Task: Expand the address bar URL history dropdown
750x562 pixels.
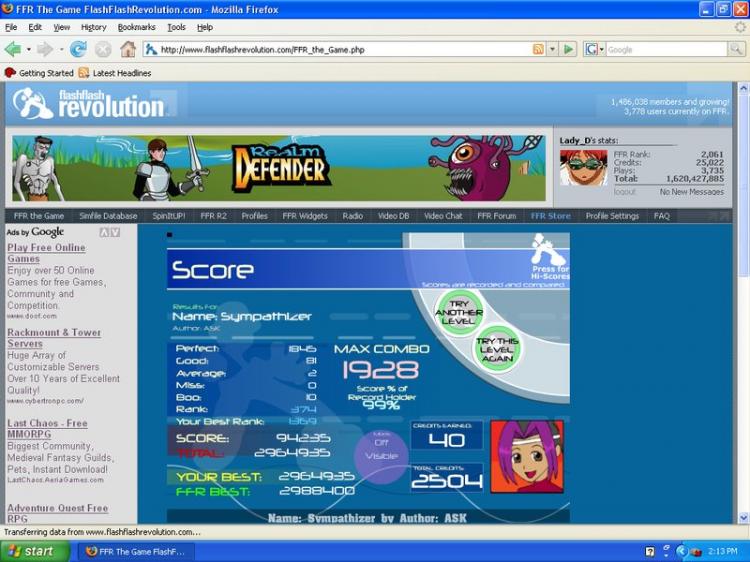Action: point(552,49)
